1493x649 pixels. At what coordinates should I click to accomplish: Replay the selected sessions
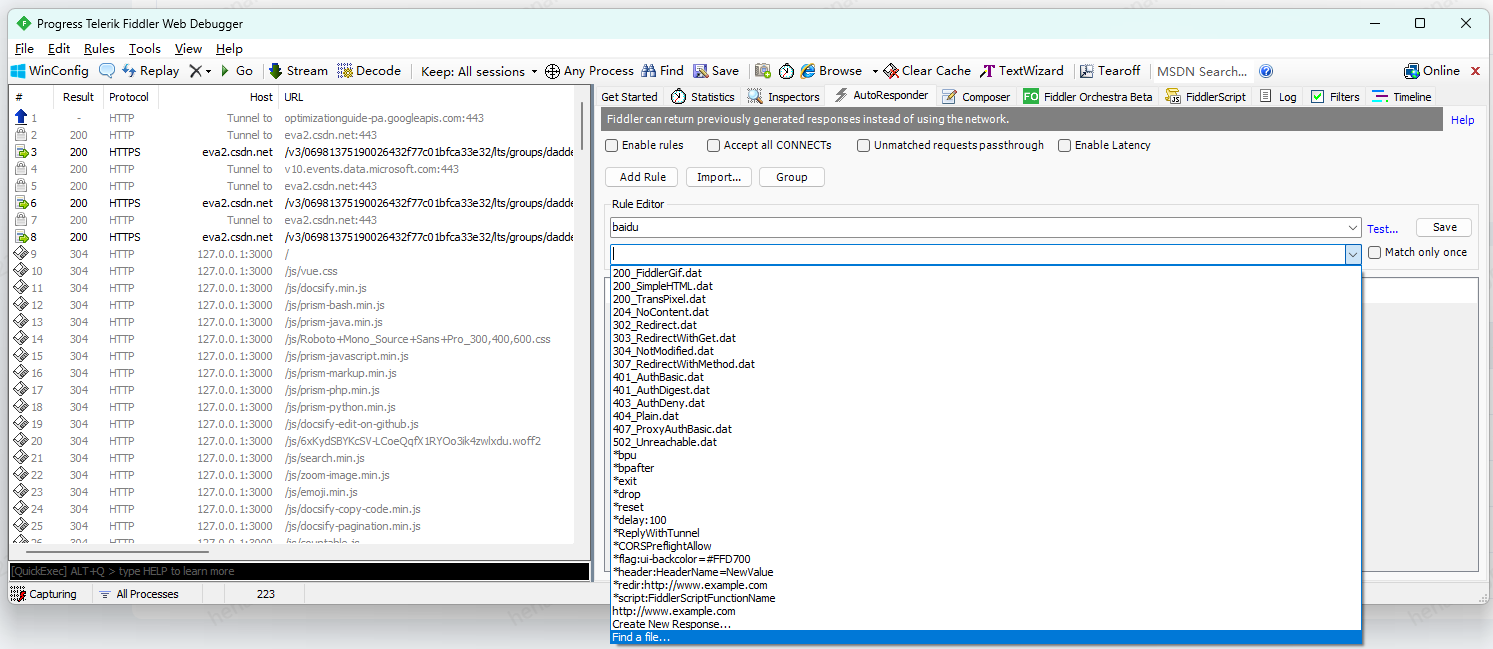(150, 71)
